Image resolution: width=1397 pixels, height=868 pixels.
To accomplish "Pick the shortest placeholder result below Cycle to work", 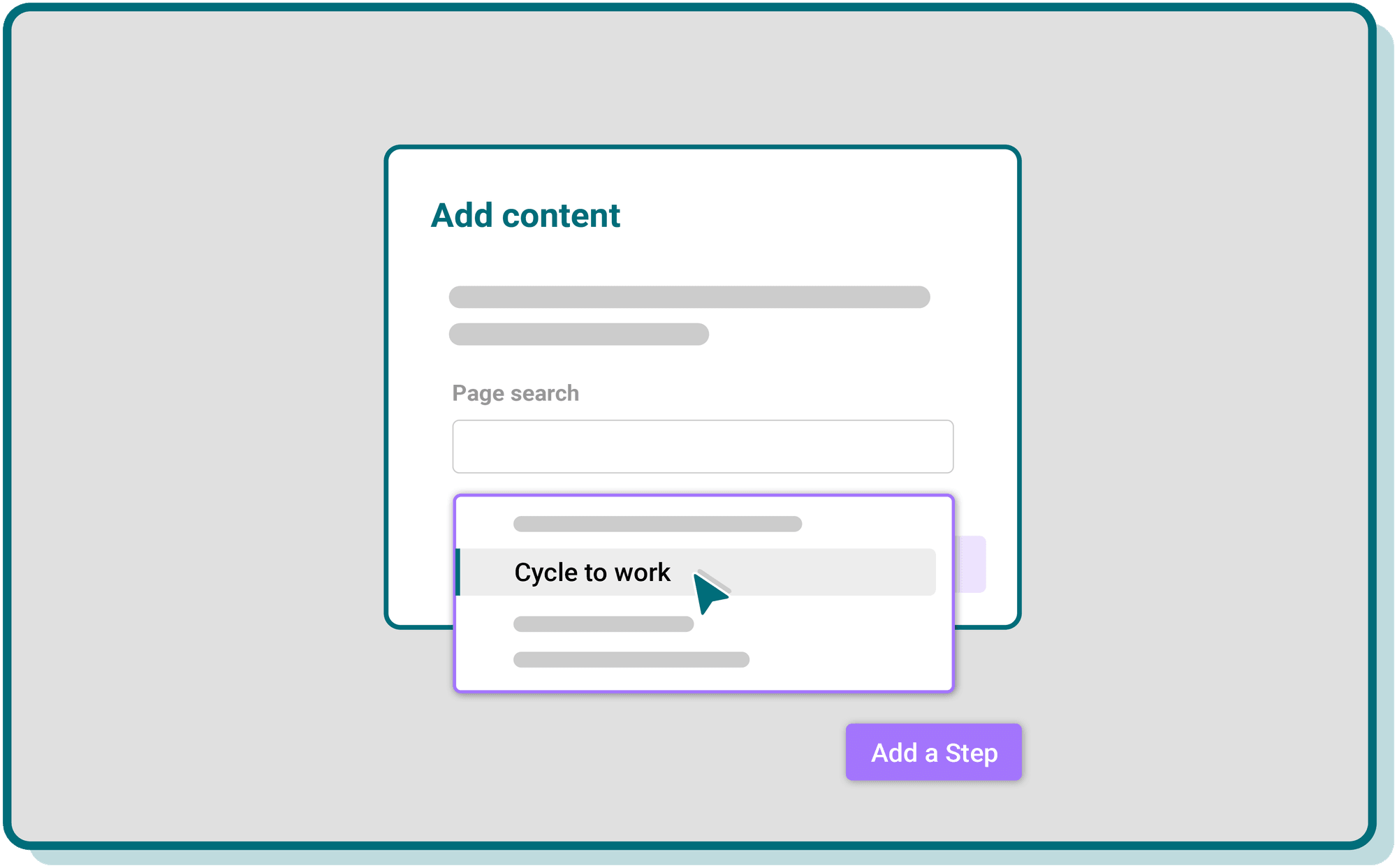I will pyautogui.click(x=604, y=624).
